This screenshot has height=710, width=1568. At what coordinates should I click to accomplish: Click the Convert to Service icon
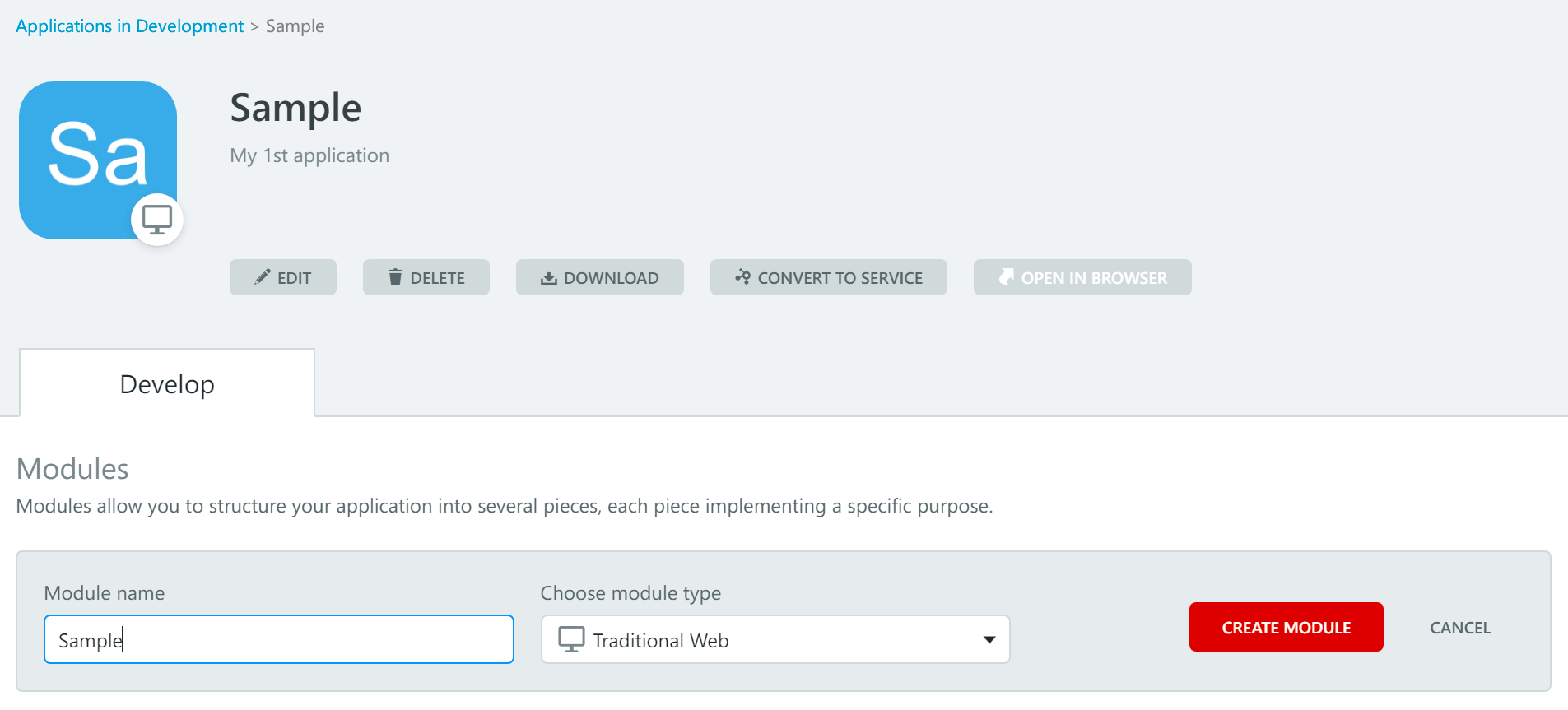[742, 277]
